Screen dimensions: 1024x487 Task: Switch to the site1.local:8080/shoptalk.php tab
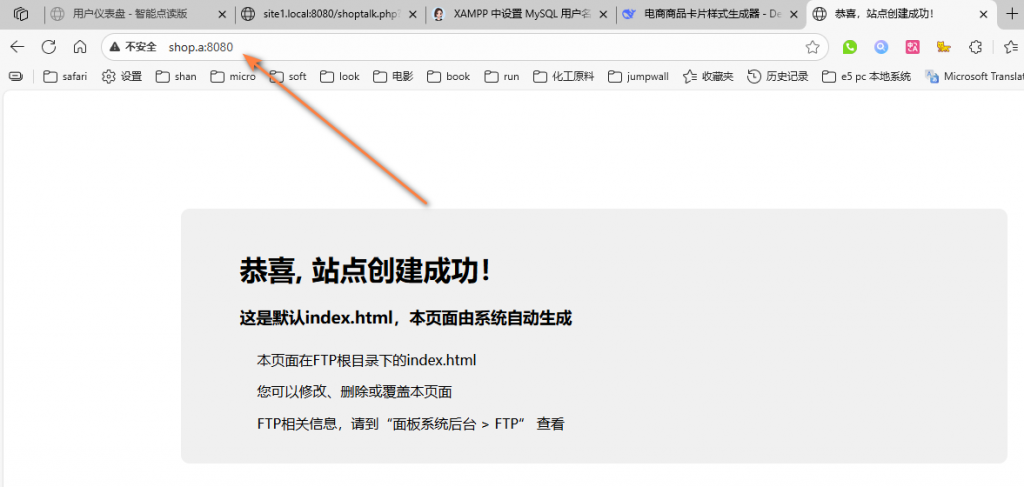[x=328, y=14]
